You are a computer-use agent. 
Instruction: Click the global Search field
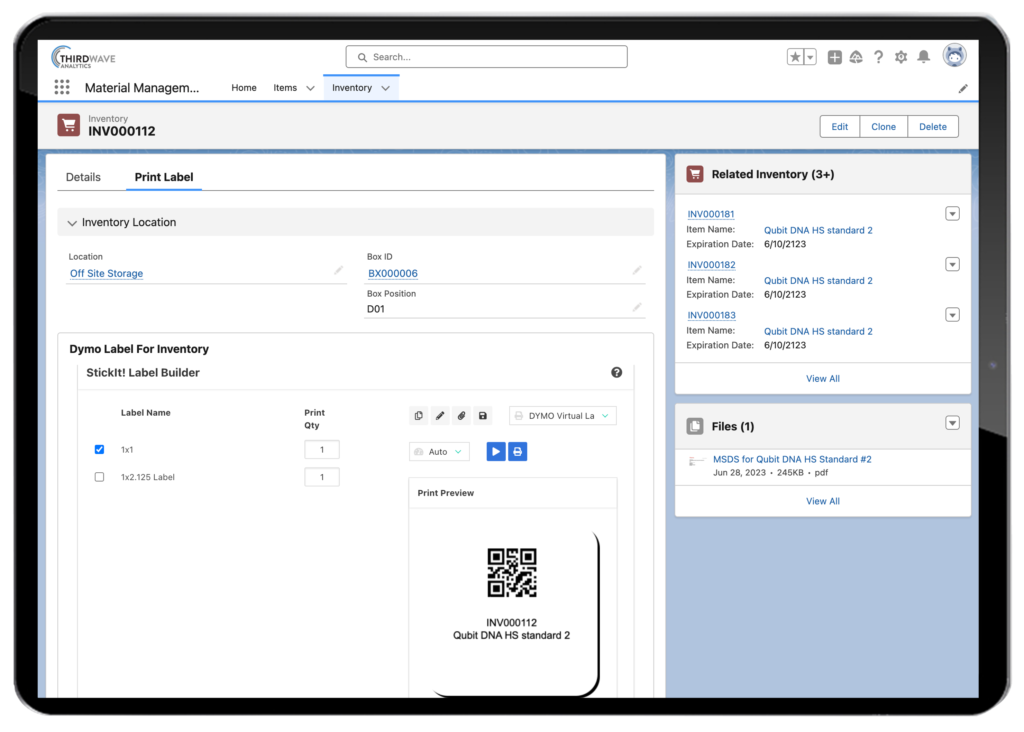(487, 57)
